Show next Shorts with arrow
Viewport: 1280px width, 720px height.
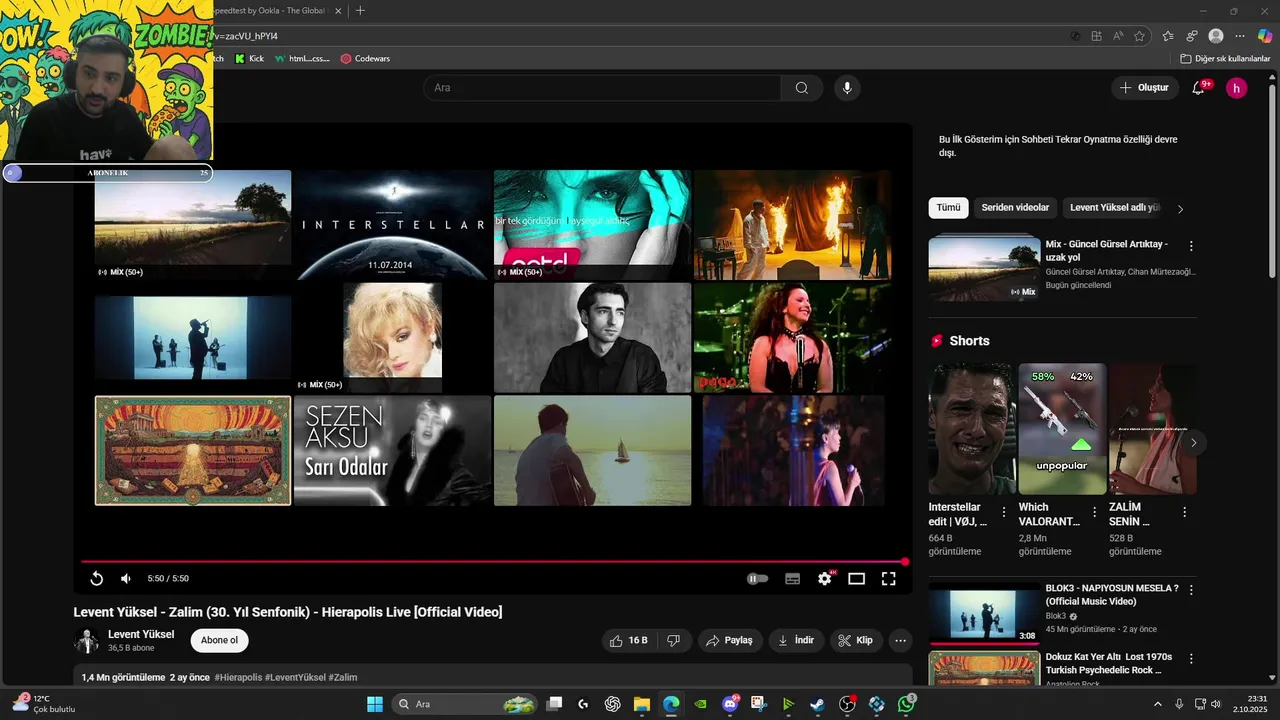coord(1192,443)
